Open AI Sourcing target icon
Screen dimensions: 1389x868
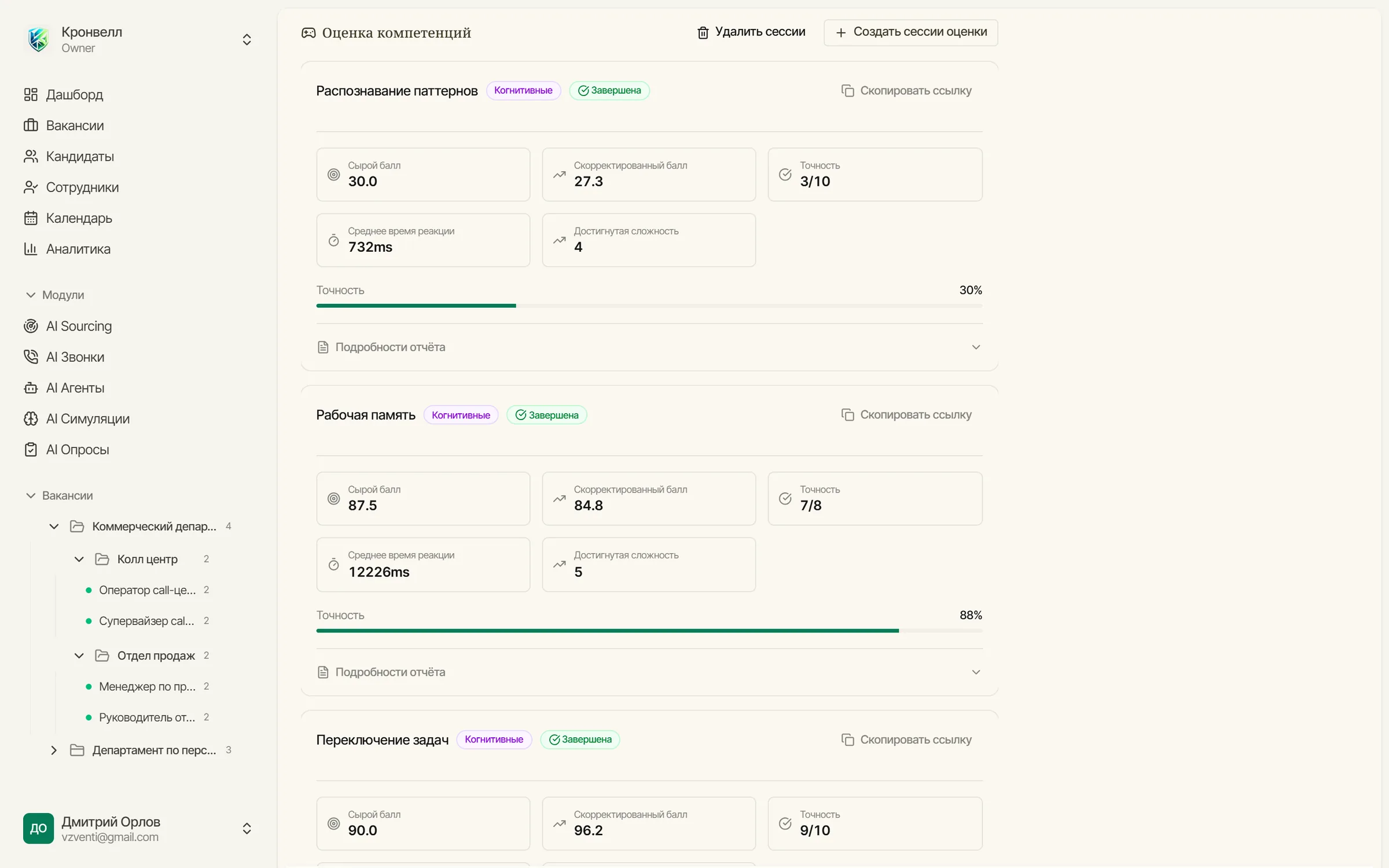coord(31,326)
